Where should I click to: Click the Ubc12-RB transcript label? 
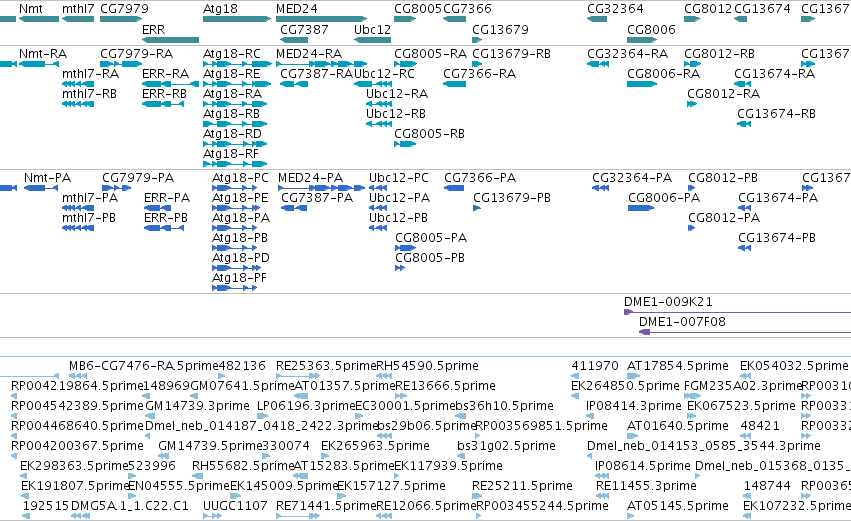pos(396,114)
